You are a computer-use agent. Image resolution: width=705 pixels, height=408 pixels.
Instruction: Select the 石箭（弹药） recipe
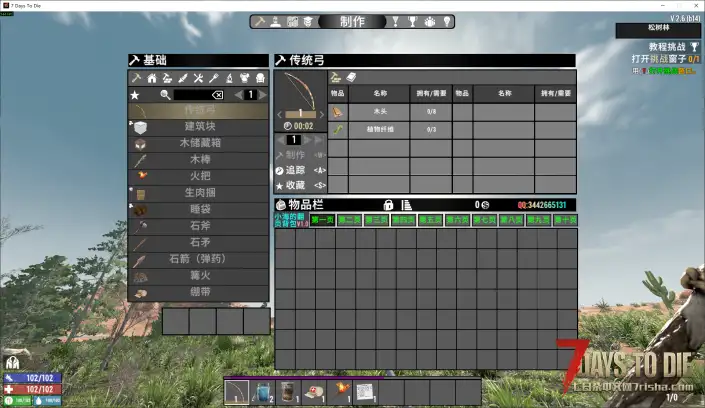(198, 259)
